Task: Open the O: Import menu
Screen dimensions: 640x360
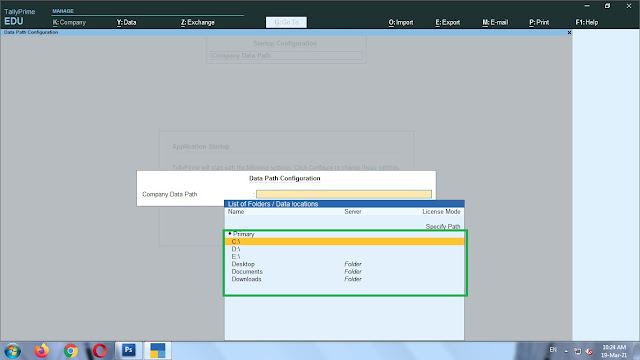Action: [401, 22]
